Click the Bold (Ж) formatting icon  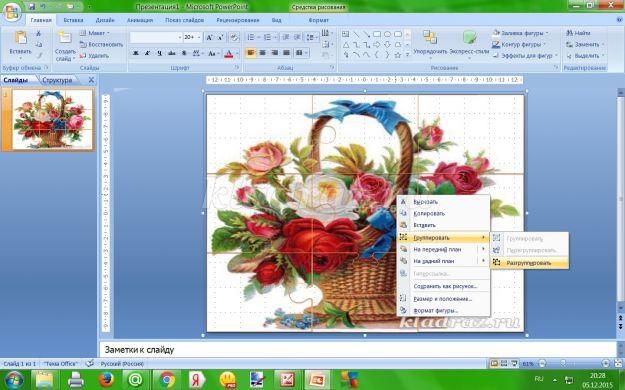tap(136, 53)
